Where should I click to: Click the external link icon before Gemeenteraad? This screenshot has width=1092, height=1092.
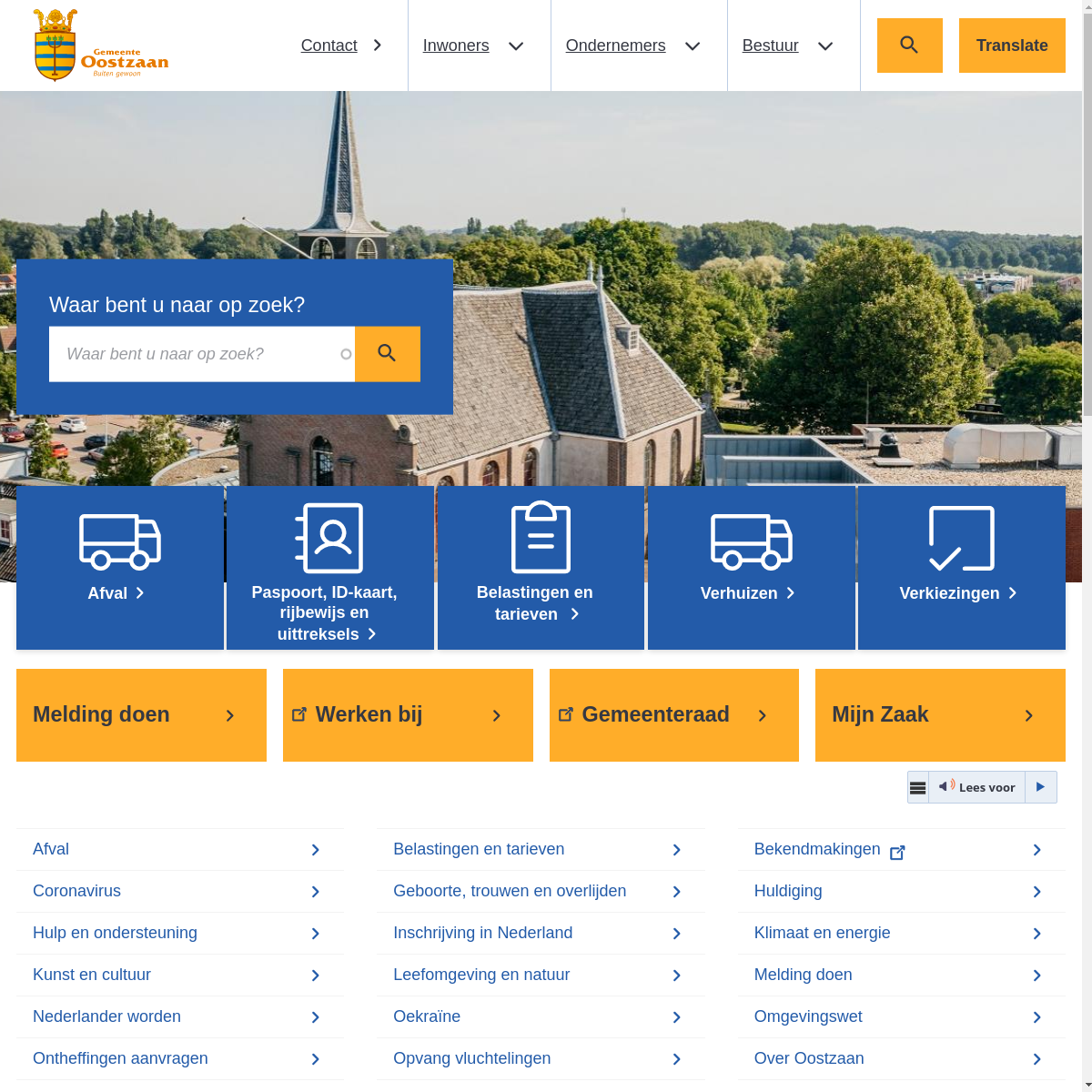(x=566, y=714)
